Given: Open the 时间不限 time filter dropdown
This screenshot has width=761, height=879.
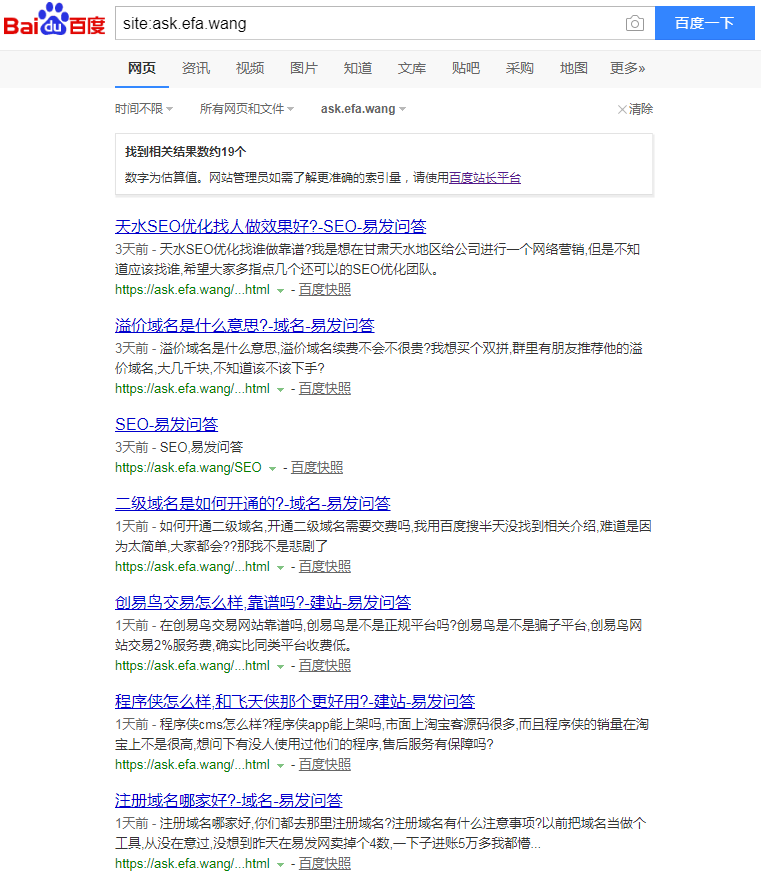Looking at the screenshot, I should tap(144, 109).
